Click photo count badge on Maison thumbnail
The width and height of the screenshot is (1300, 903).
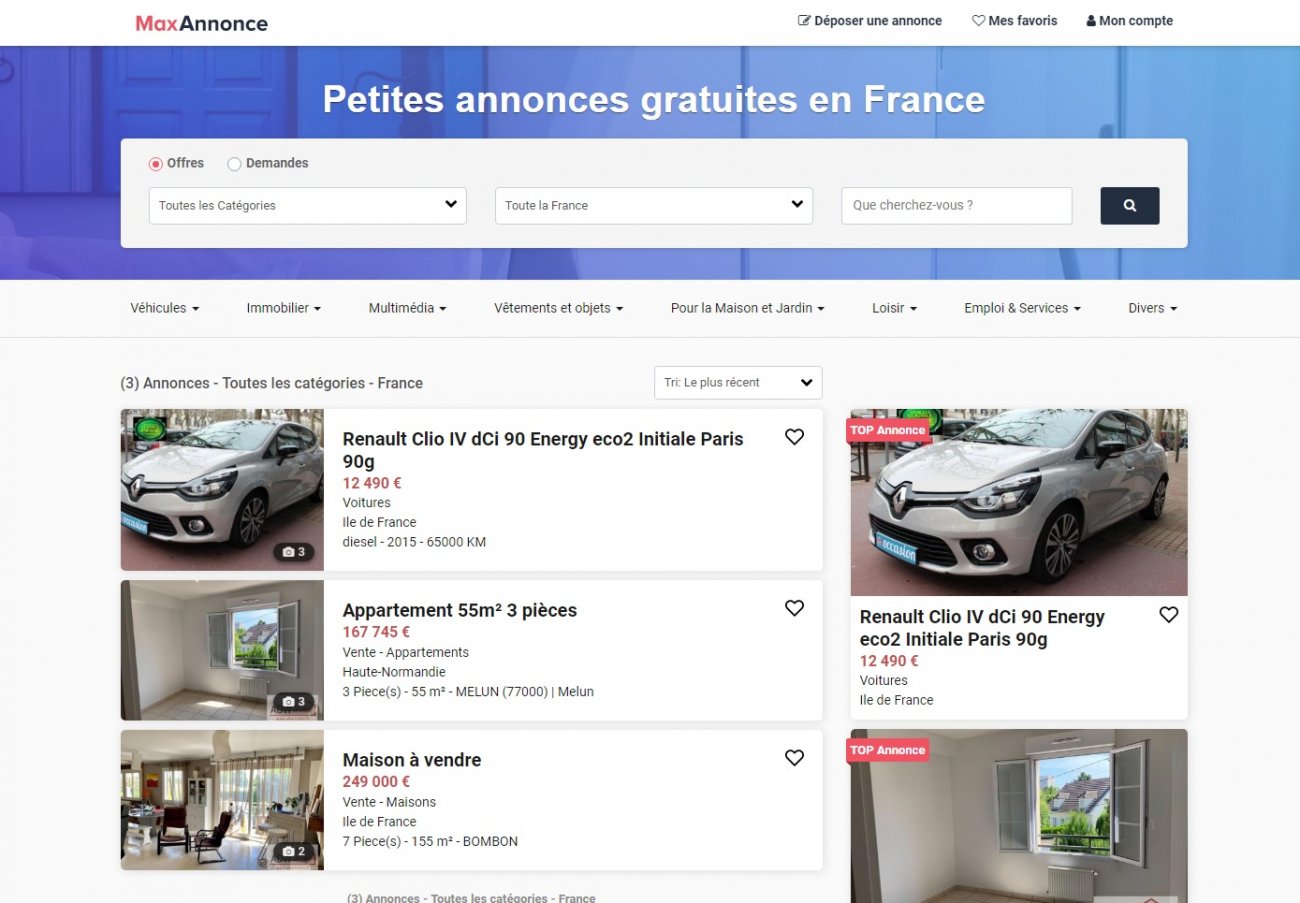pyautogui.click(x=294, y=852)
